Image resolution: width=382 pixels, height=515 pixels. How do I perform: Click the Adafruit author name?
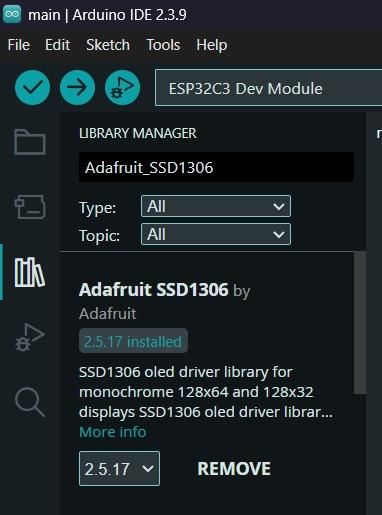pos(108,314)
